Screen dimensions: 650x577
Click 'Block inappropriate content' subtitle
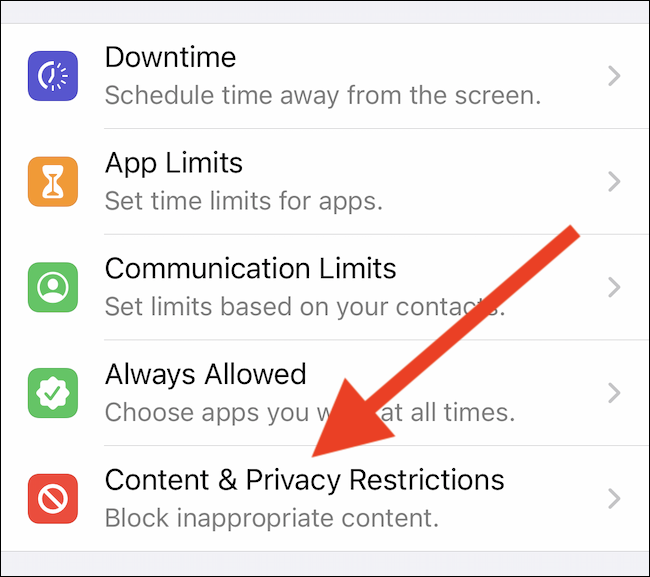(272, 519)
